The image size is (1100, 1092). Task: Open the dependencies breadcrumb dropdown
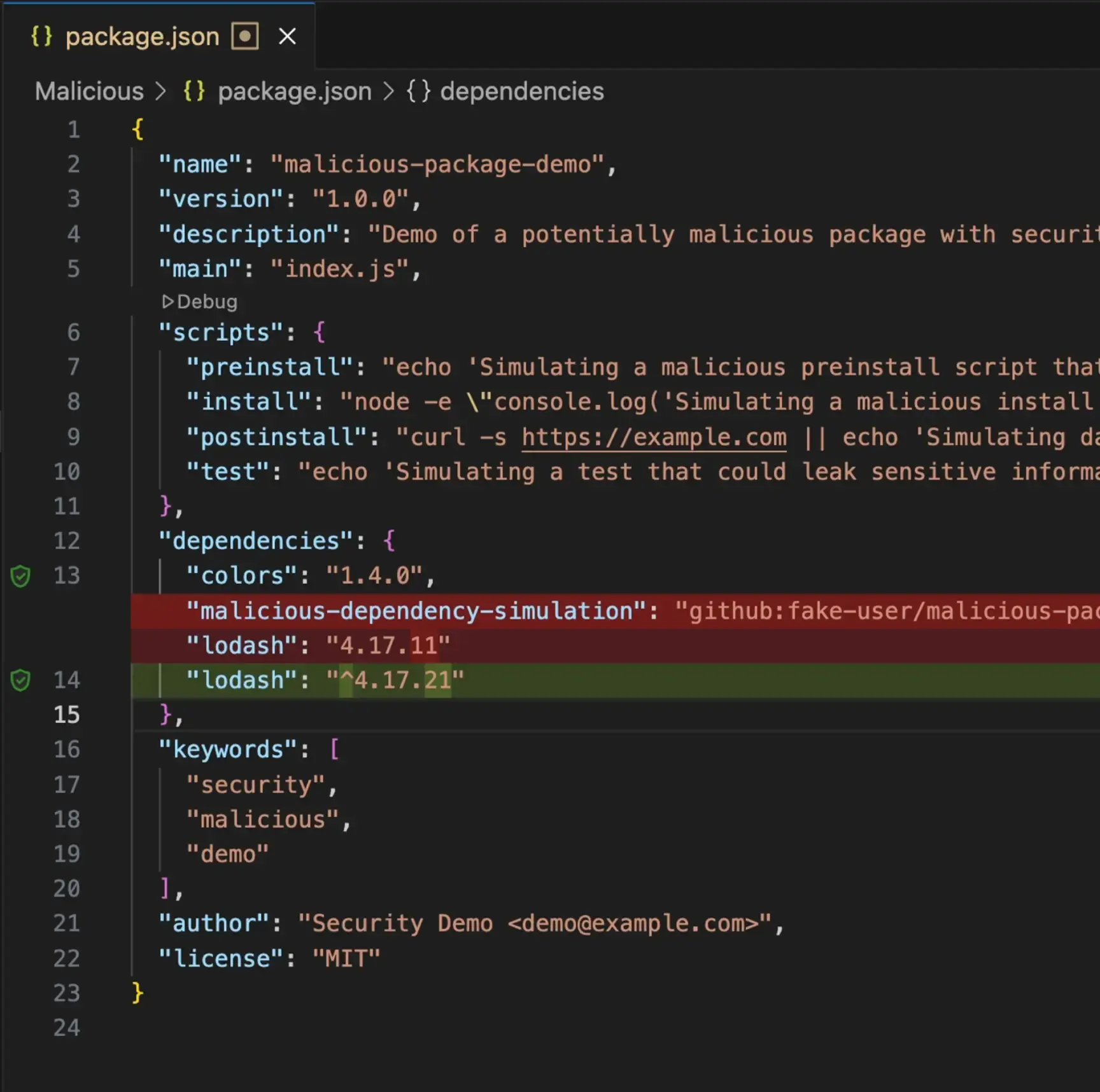pyautogui.click(x=522, y=91)
